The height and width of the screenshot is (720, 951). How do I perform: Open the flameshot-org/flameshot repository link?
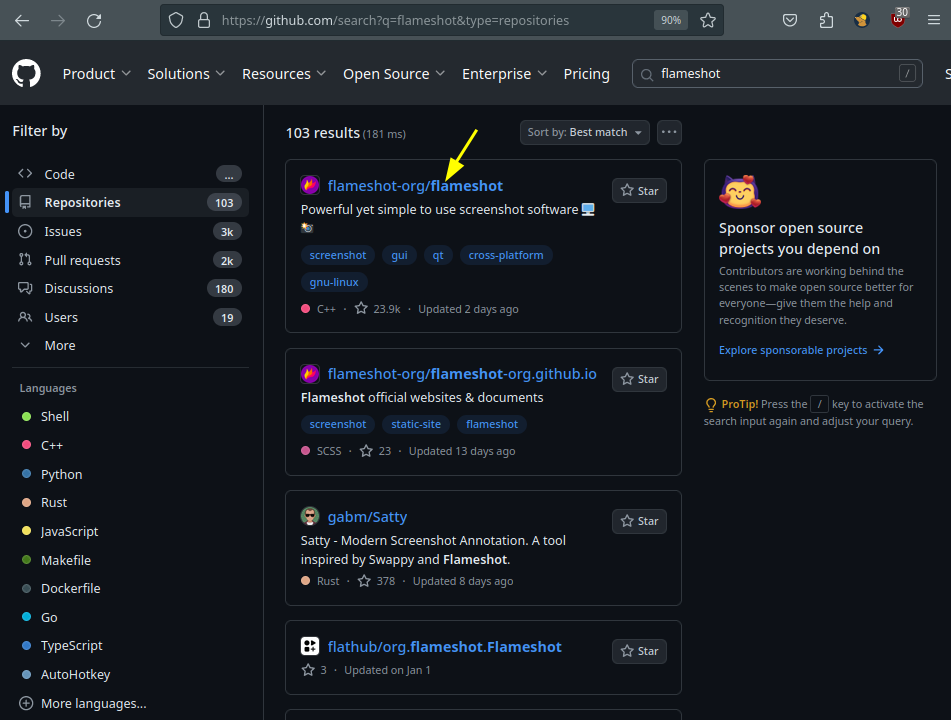[415, 186]
